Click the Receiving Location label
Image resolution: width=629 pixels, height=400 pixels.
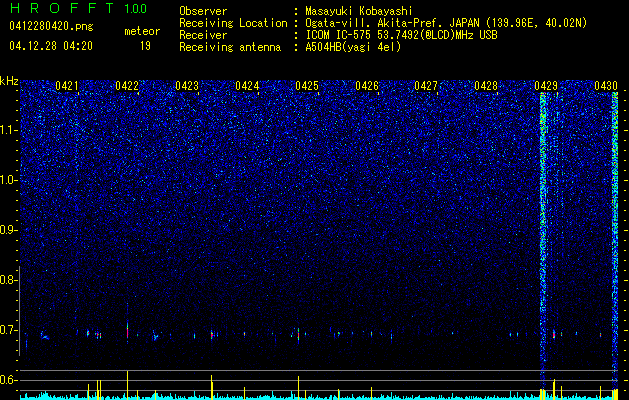tap(233, 23)
